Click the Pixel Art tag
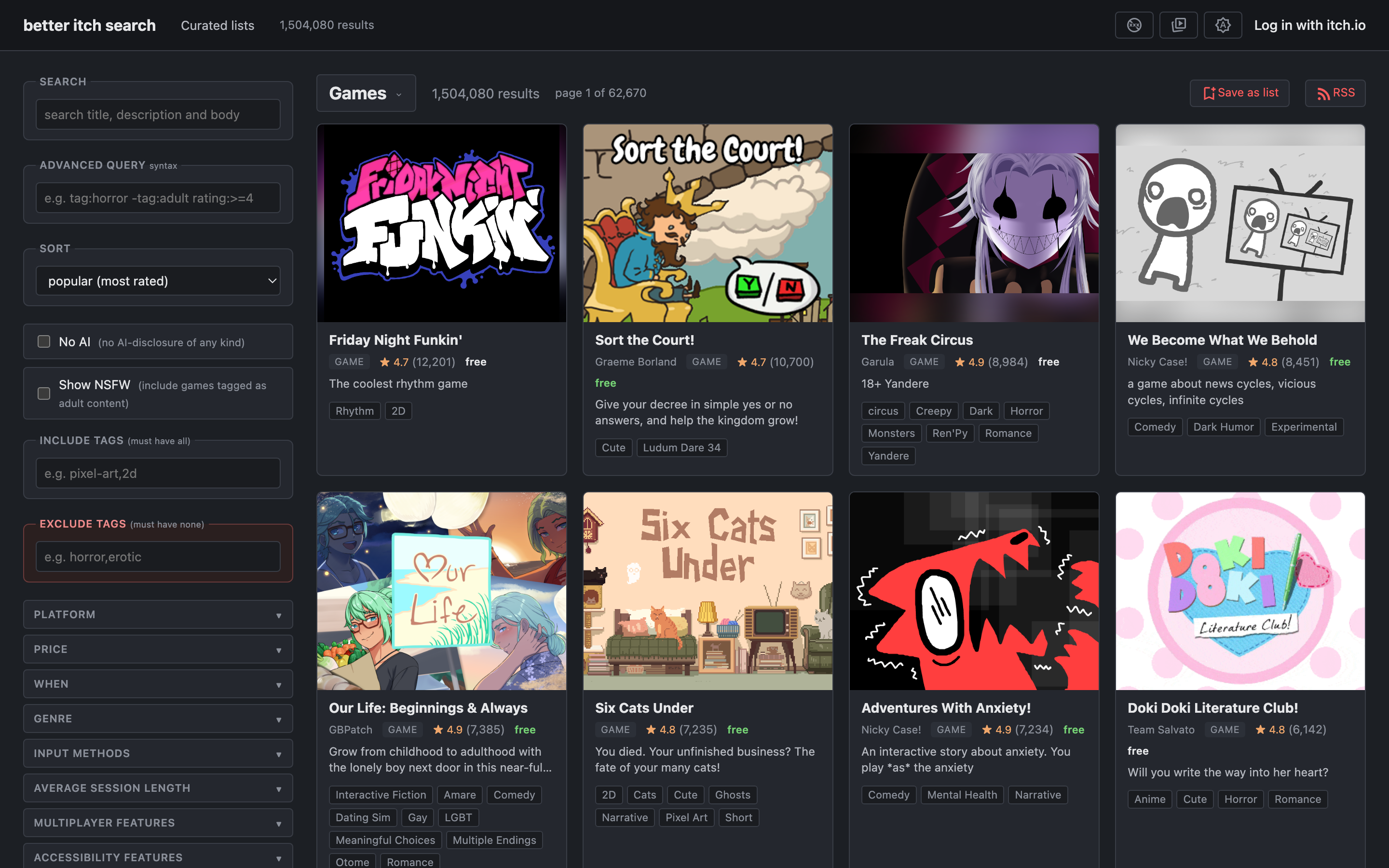Viewport: 1389px width, 868px height. 686,817
